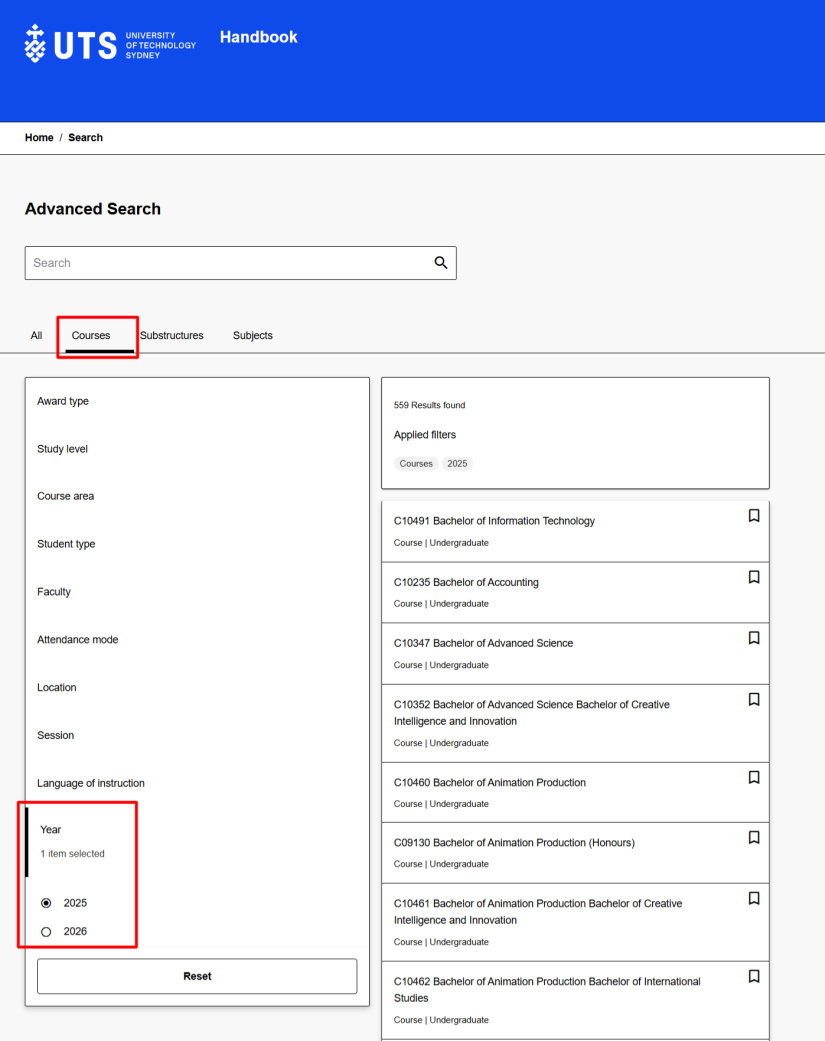Expand the Faculty filter
This screenshot has height=1041, width=825.
click(x=53, y=592)
